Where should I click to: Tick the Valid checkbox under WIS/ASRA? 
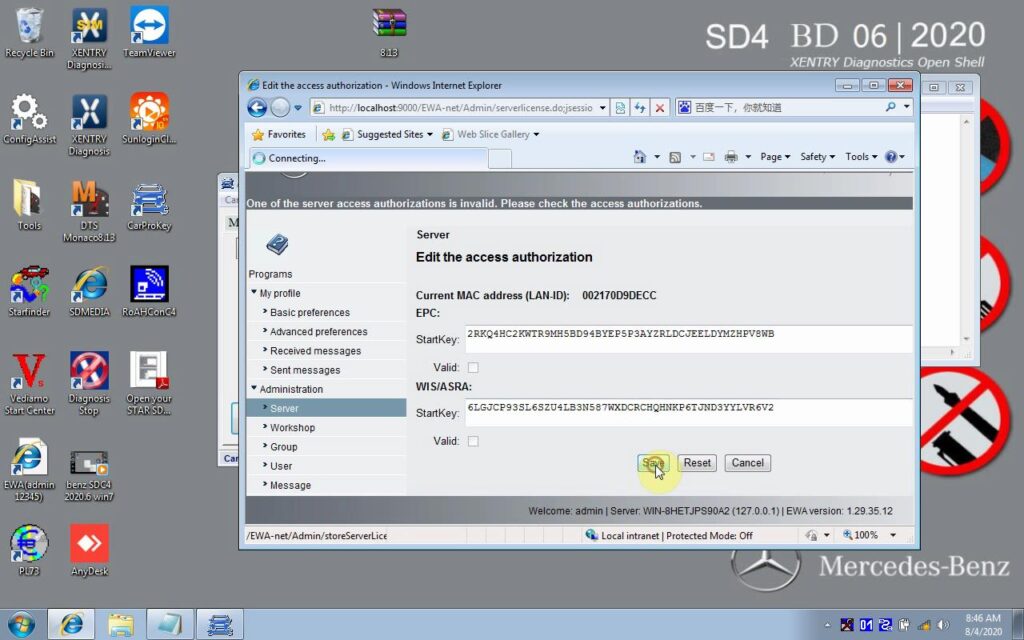473,441
